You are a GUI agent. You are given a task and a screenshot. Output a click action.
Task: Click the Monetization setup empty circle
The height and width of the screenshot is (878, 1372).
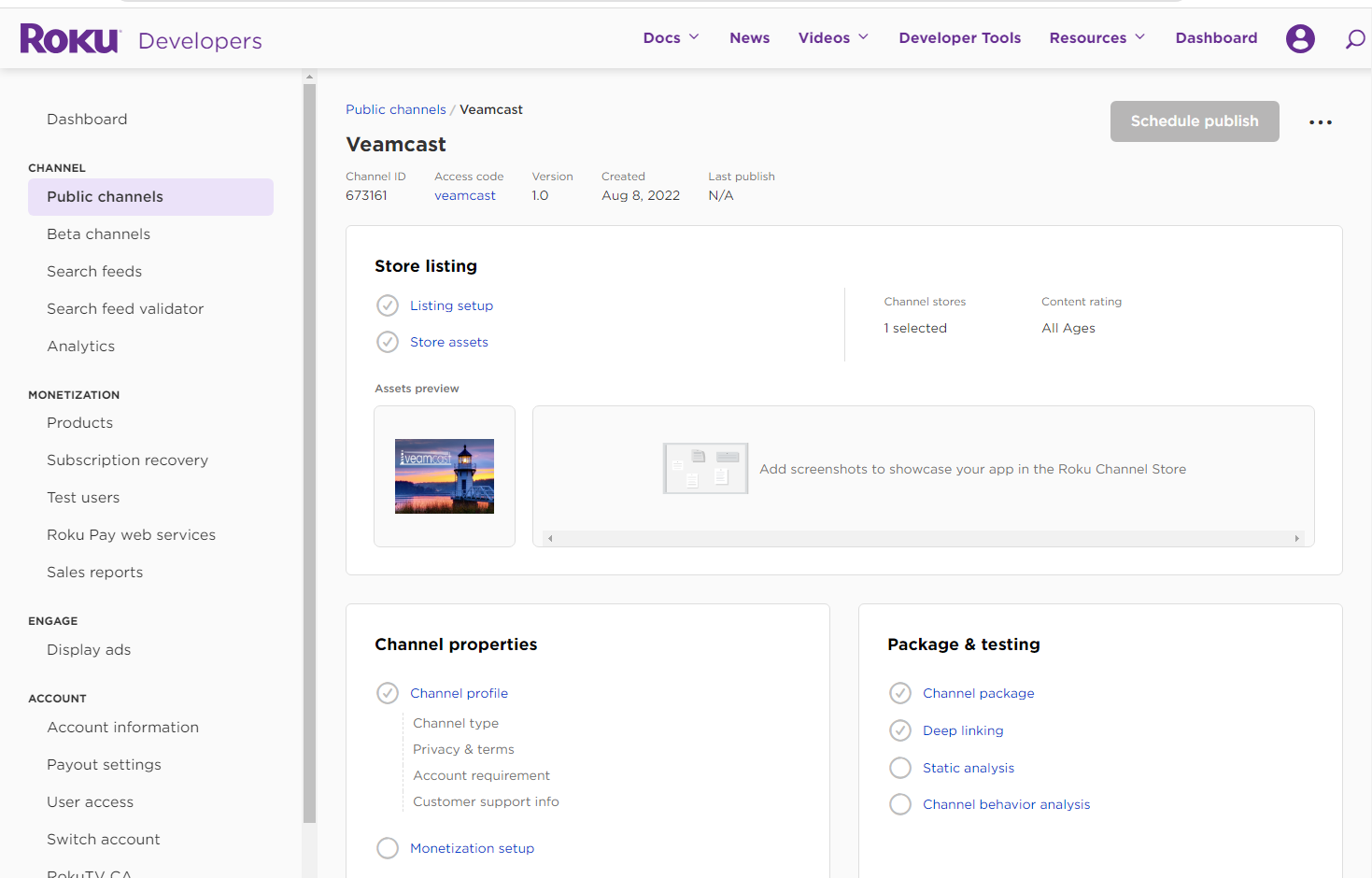click(x=388, y=848)
